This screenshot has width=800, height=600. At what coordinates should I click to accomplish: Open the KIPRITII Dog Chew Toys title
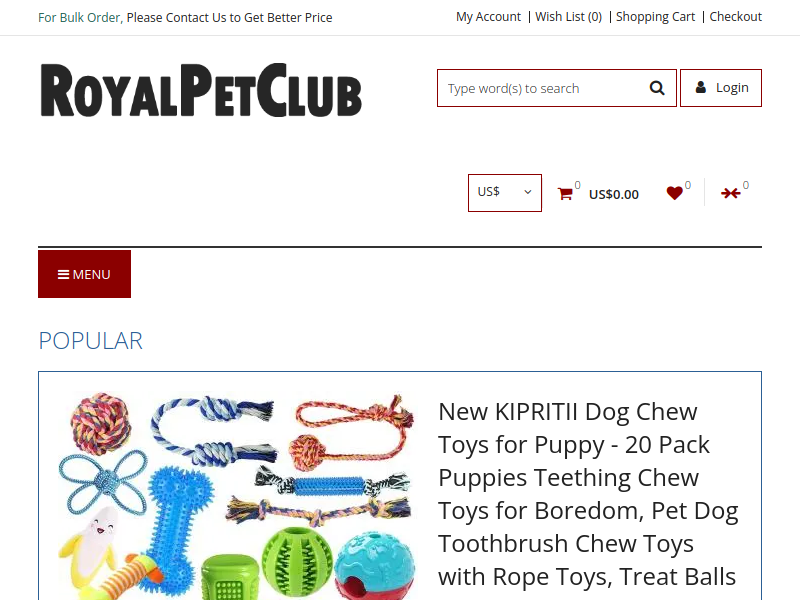click(588, 494)
